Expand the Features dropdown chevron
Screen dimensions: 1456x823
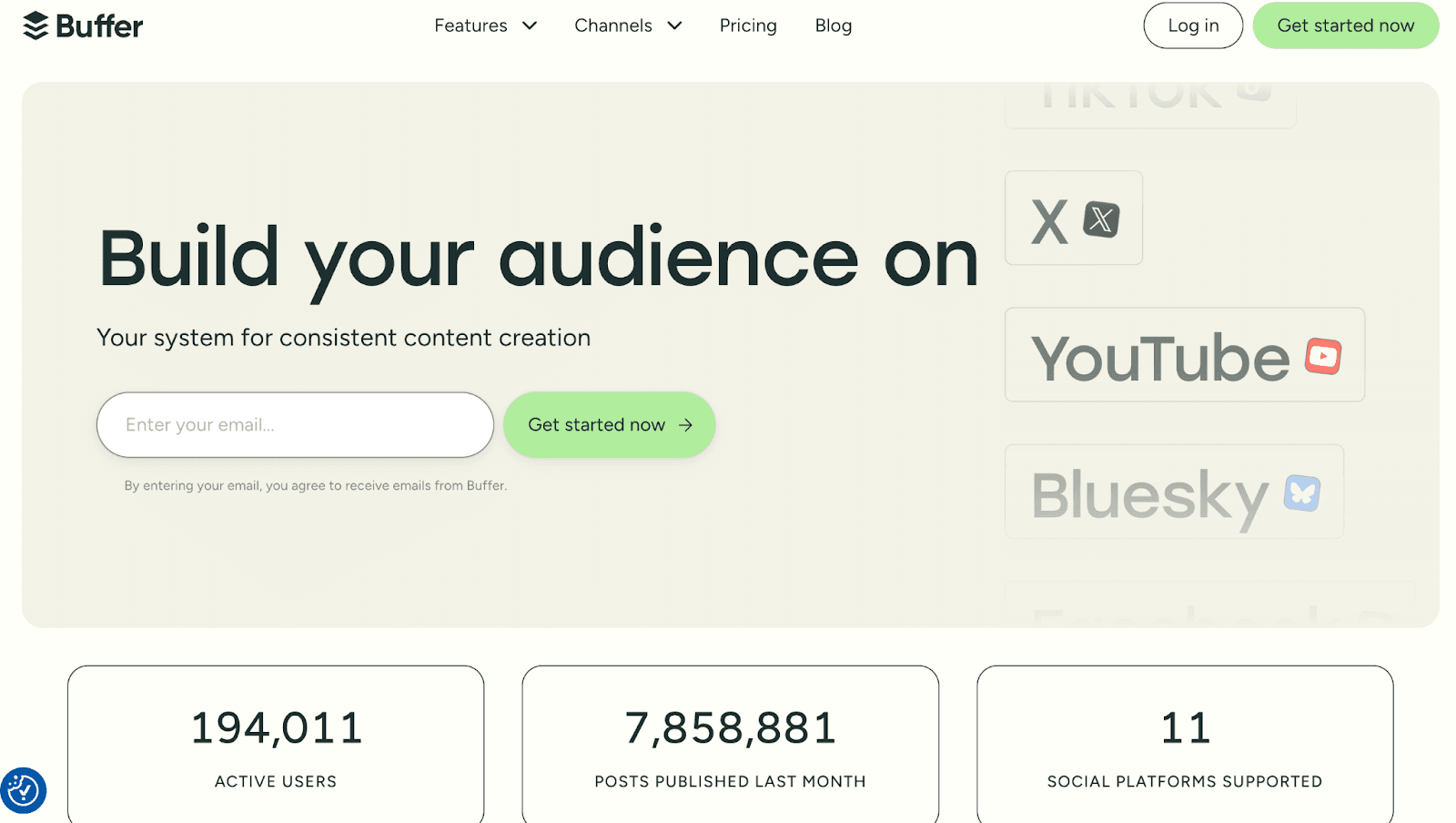pyautogui.click(x=530, y=25)
